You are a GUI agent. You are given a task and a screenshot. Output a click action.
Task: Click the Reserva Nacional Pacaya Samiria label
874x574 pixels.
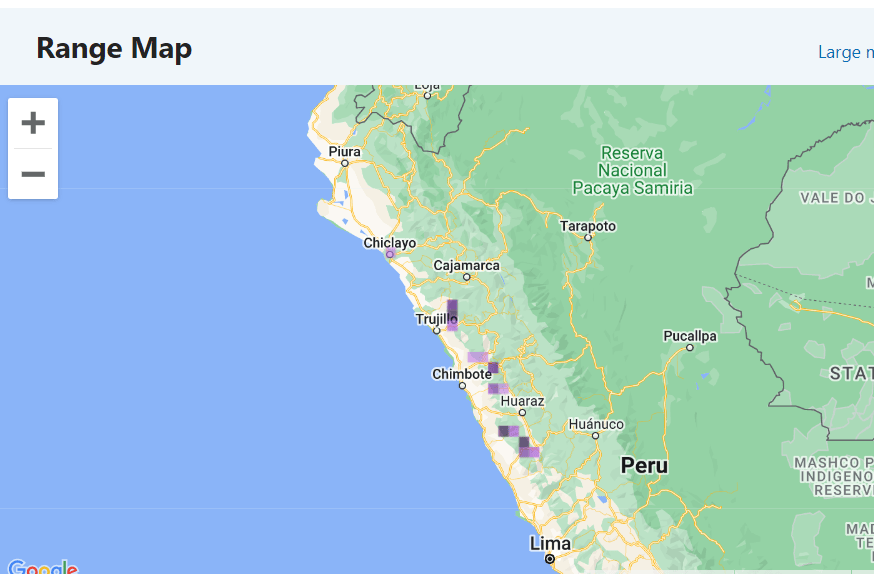[632, 171]
